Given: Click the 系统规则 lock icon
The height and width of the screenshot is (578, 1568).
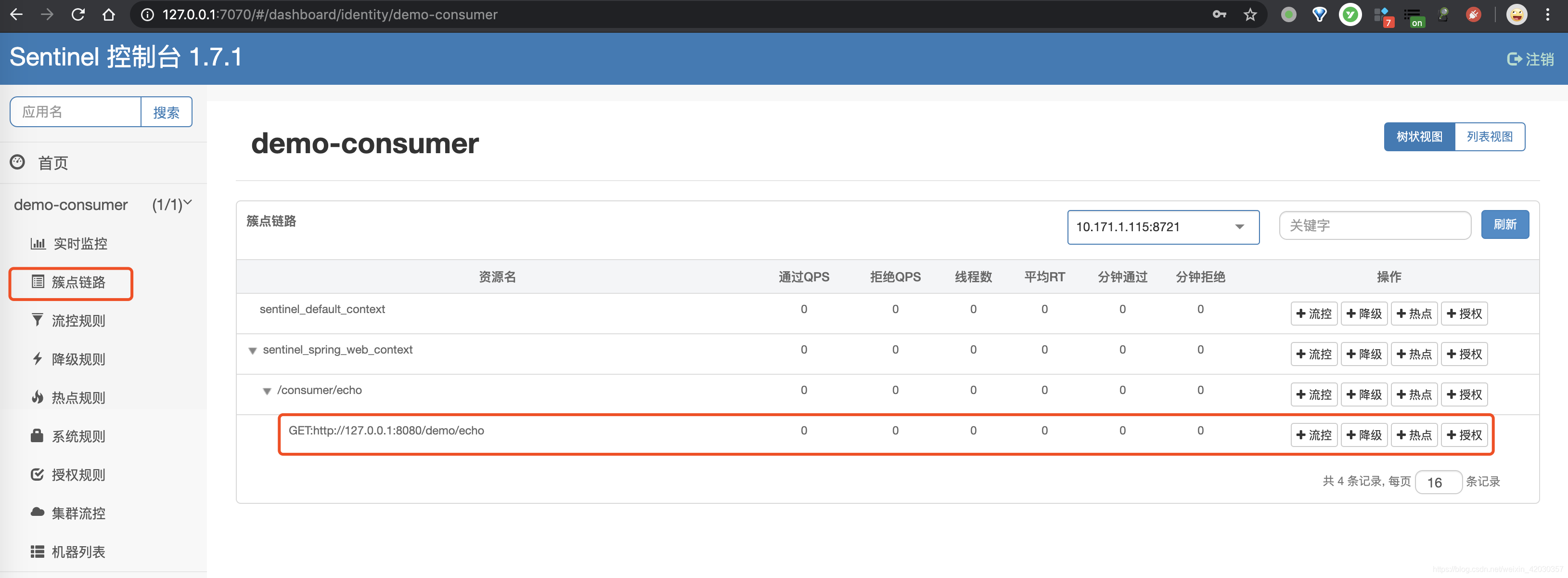Looking at the screenshot, I should (38, 435).
